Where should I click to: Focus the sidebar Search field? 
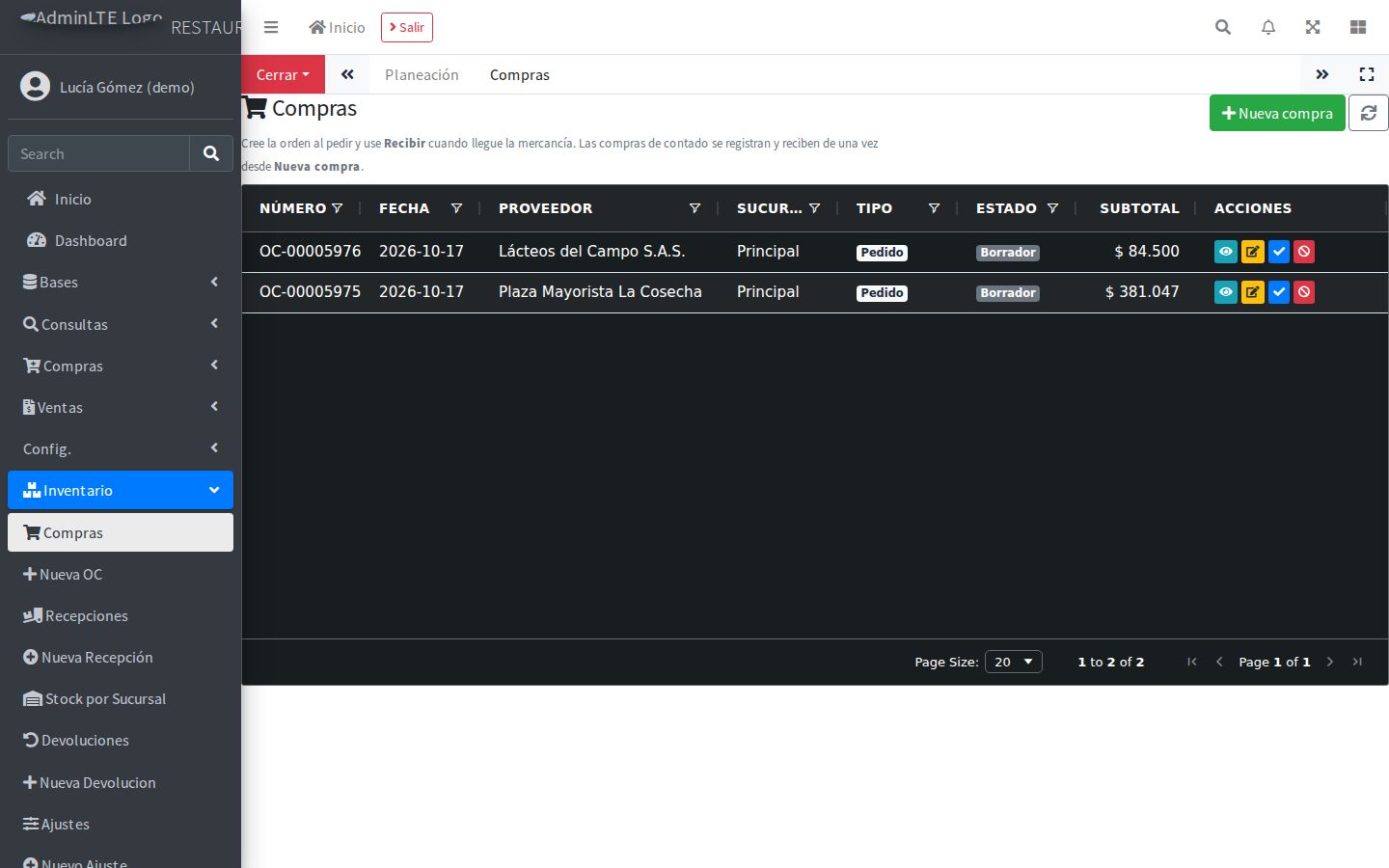98,153
